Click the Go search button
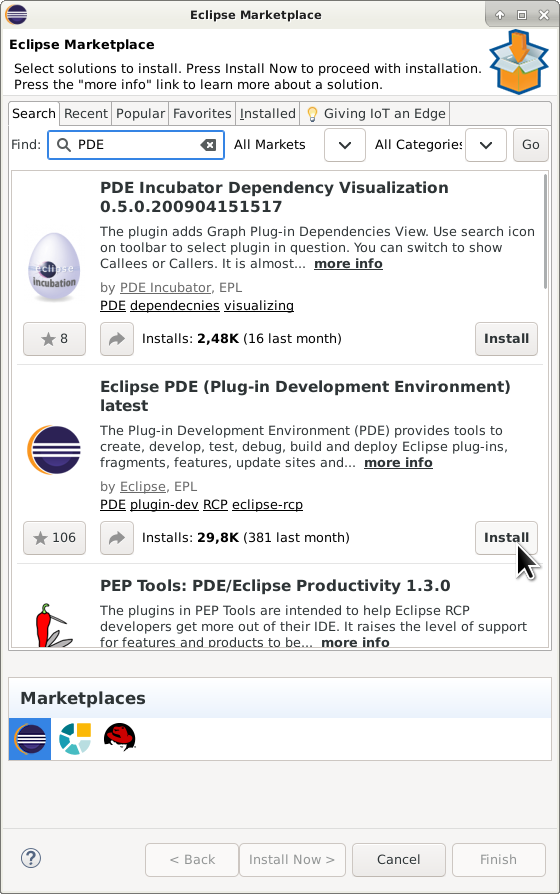This screenshot has height=894, width=560. tap(530, 145)
